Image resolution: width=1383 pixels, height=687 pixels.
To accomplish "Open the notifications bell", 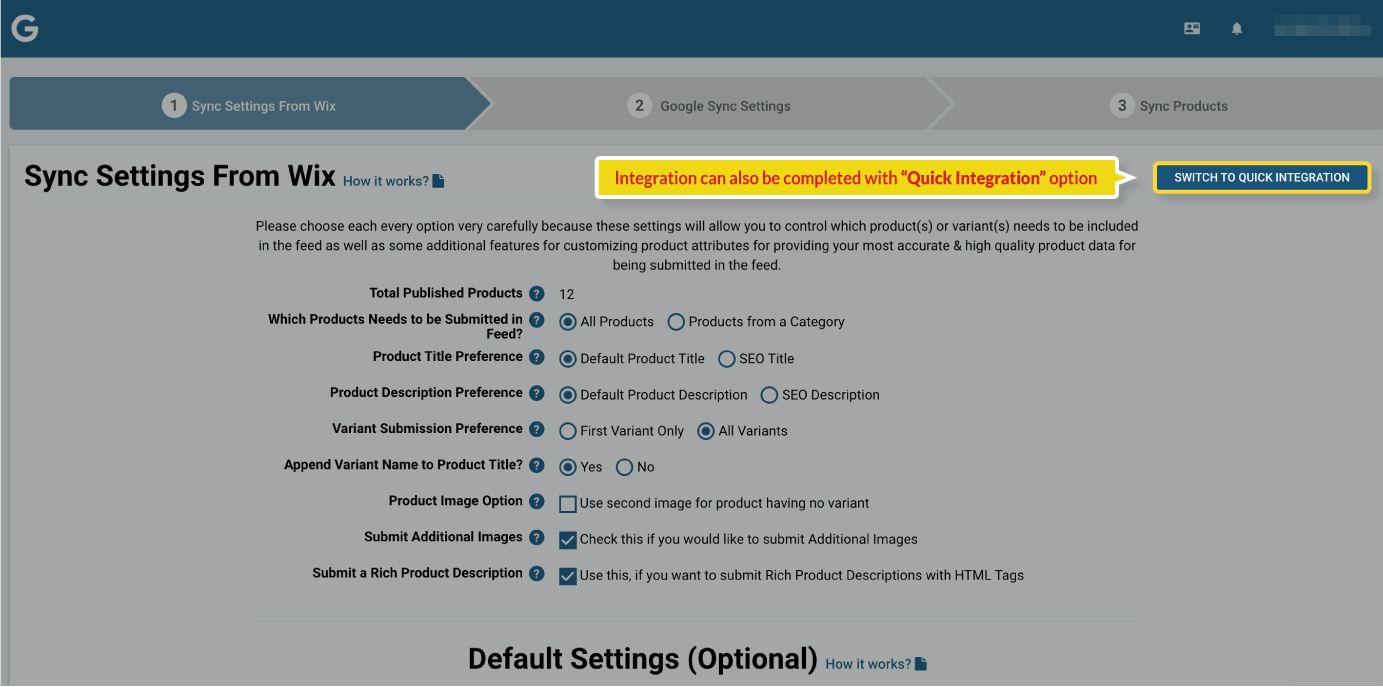I will [1237, 29].
